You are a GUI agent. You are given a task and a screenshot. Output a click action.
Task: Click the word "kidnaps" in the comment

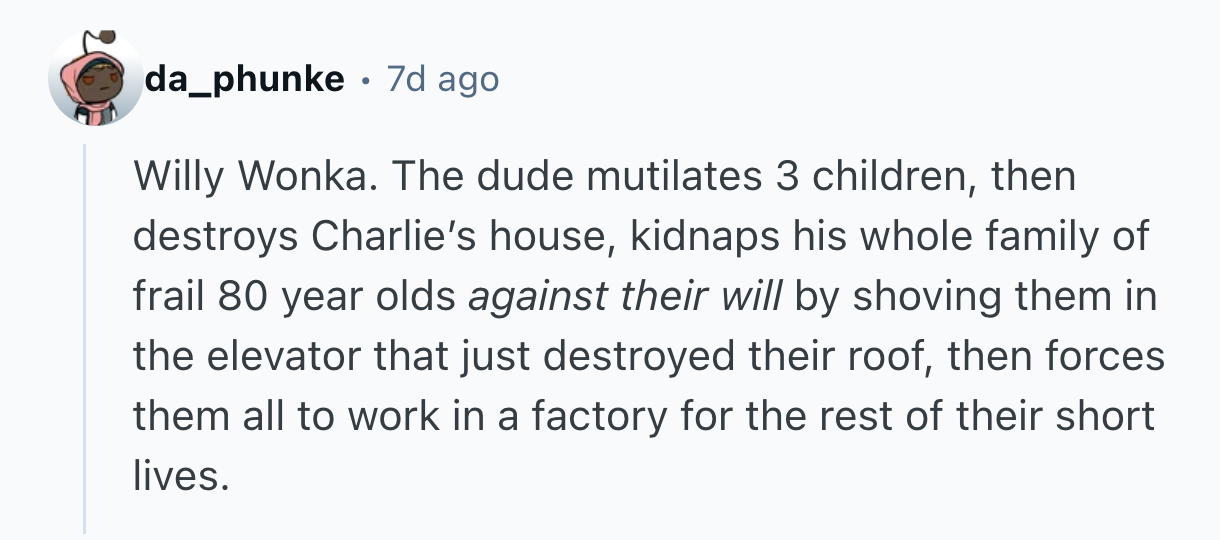point(713,237)
